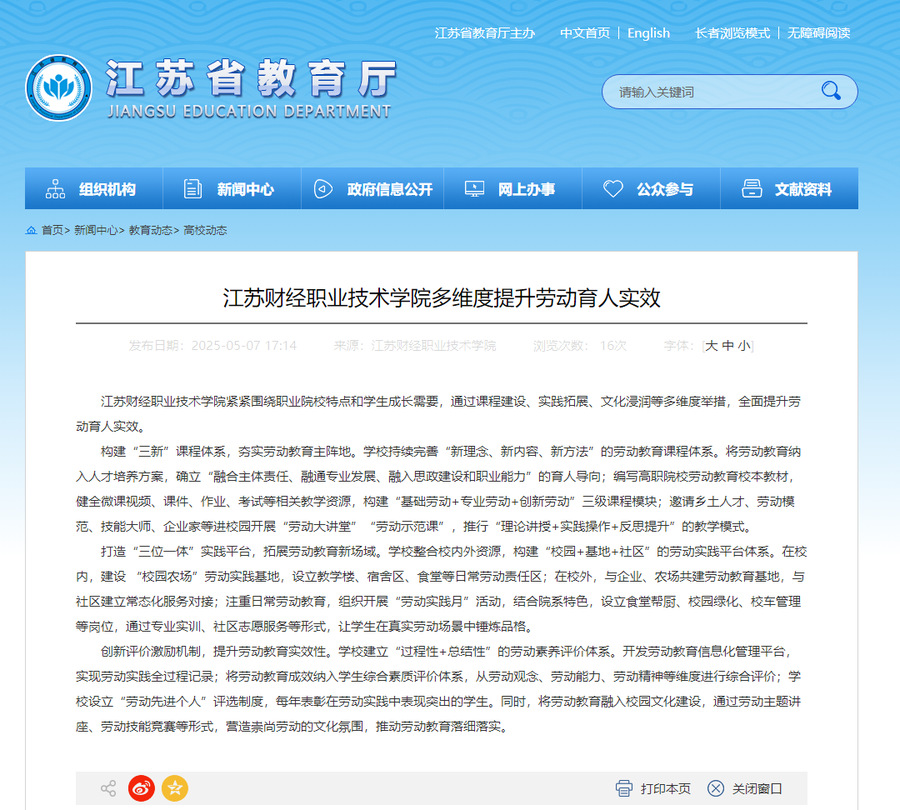900x810 pixels.
Task: Share article to Weibo
Action: (141, 789)
